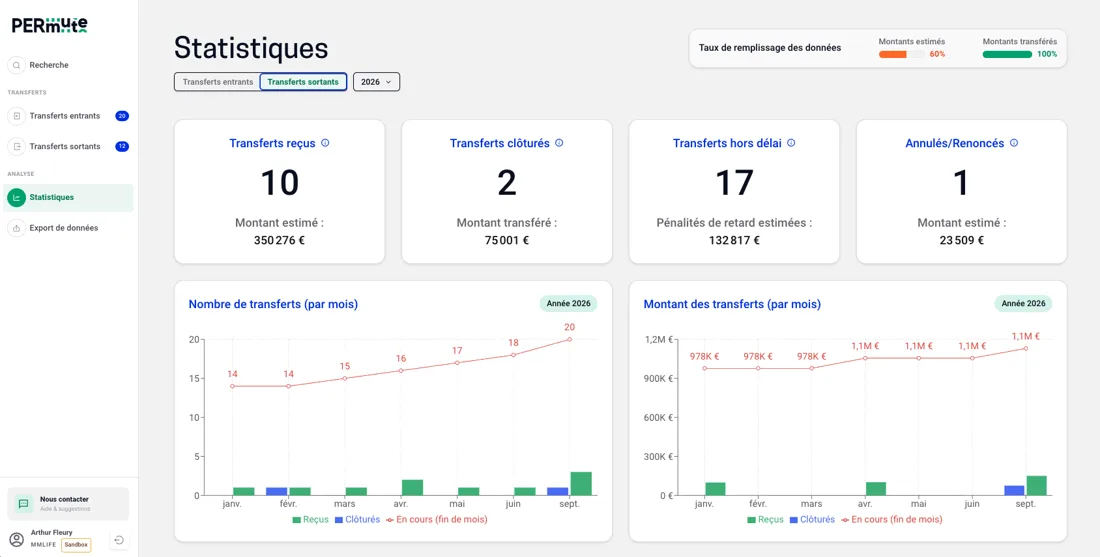The height and width of the screenshot is (557, 1100).
Task: Click the Transferts reçus card title
Action: click(x=272, y=143)
